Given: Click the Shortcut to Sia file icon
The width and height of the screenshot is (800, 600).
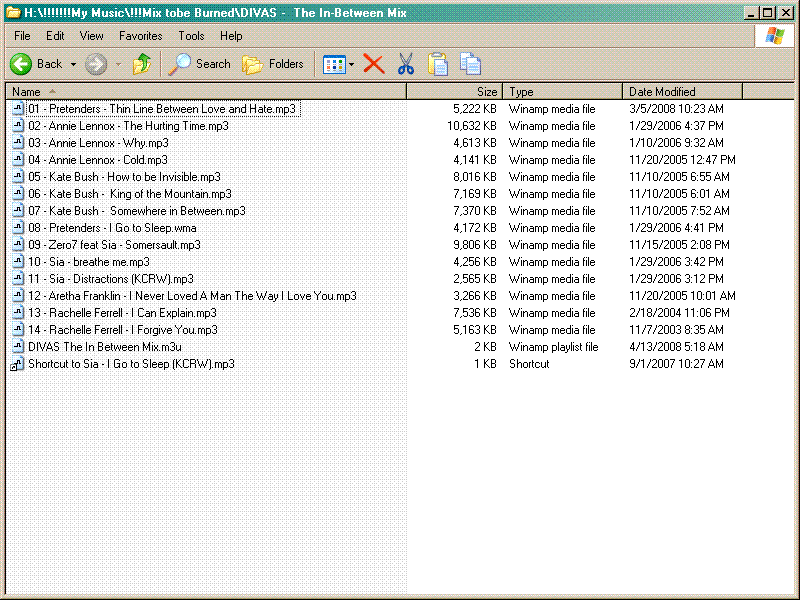Looking at the screenshot, I should [x=17, y=364].
